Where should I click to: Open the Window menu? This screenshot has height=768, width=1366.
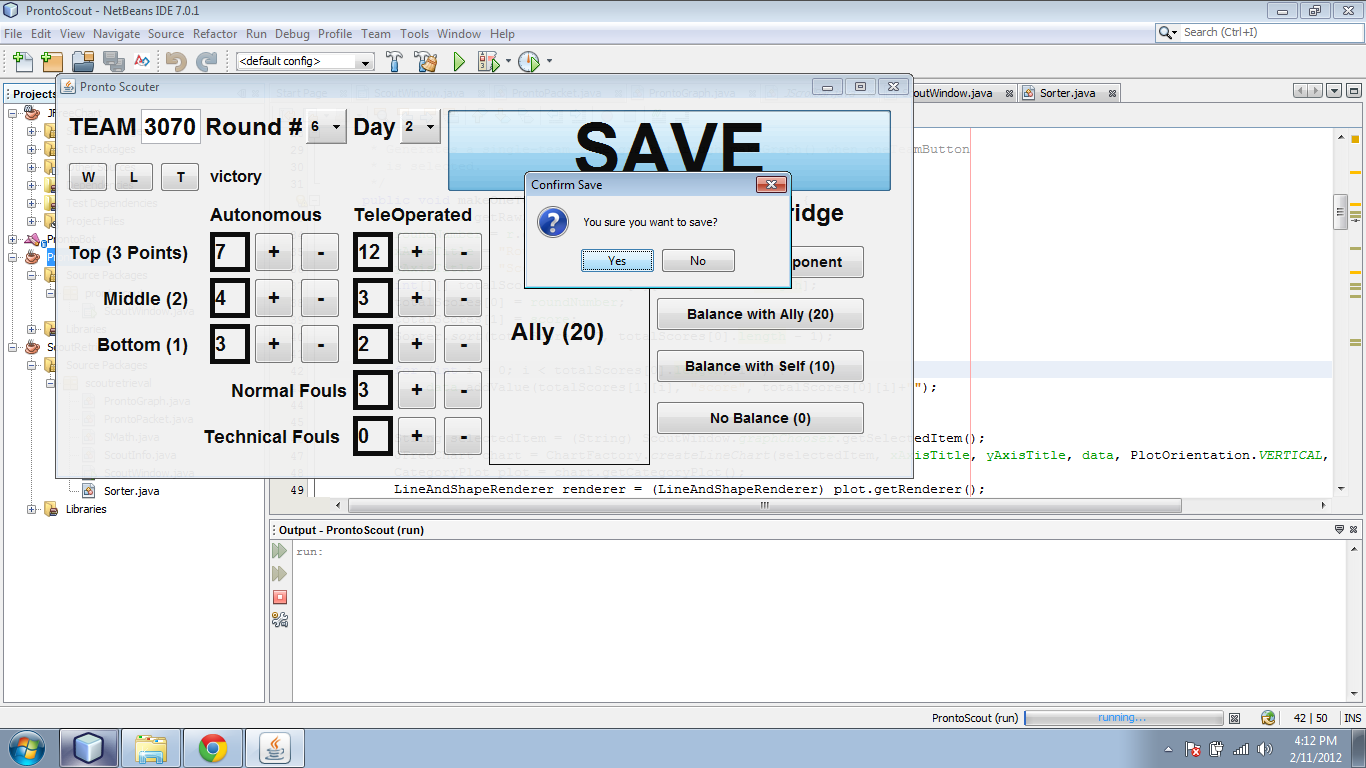pos(459,33)
